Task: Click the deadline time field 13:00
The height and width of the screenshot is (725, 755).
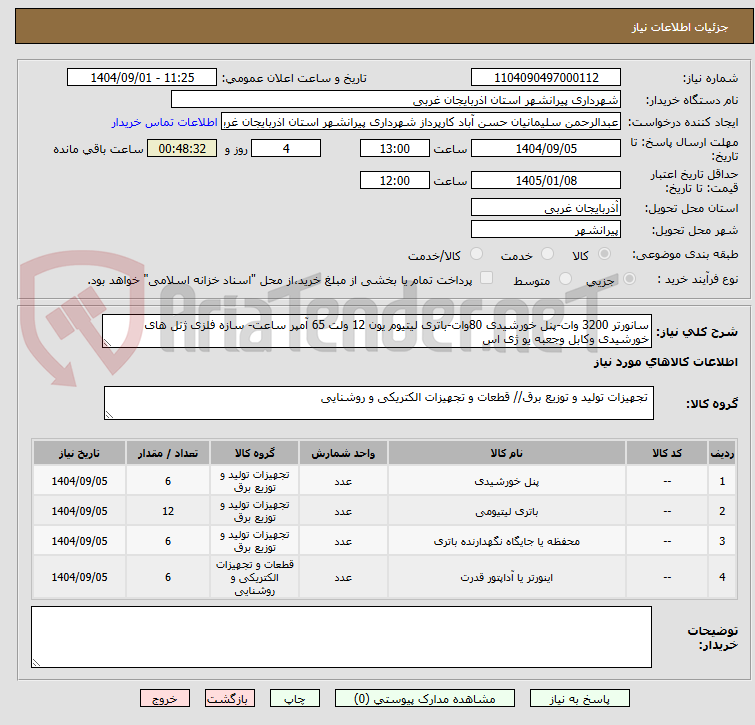Action: click(x=394, y=148)
